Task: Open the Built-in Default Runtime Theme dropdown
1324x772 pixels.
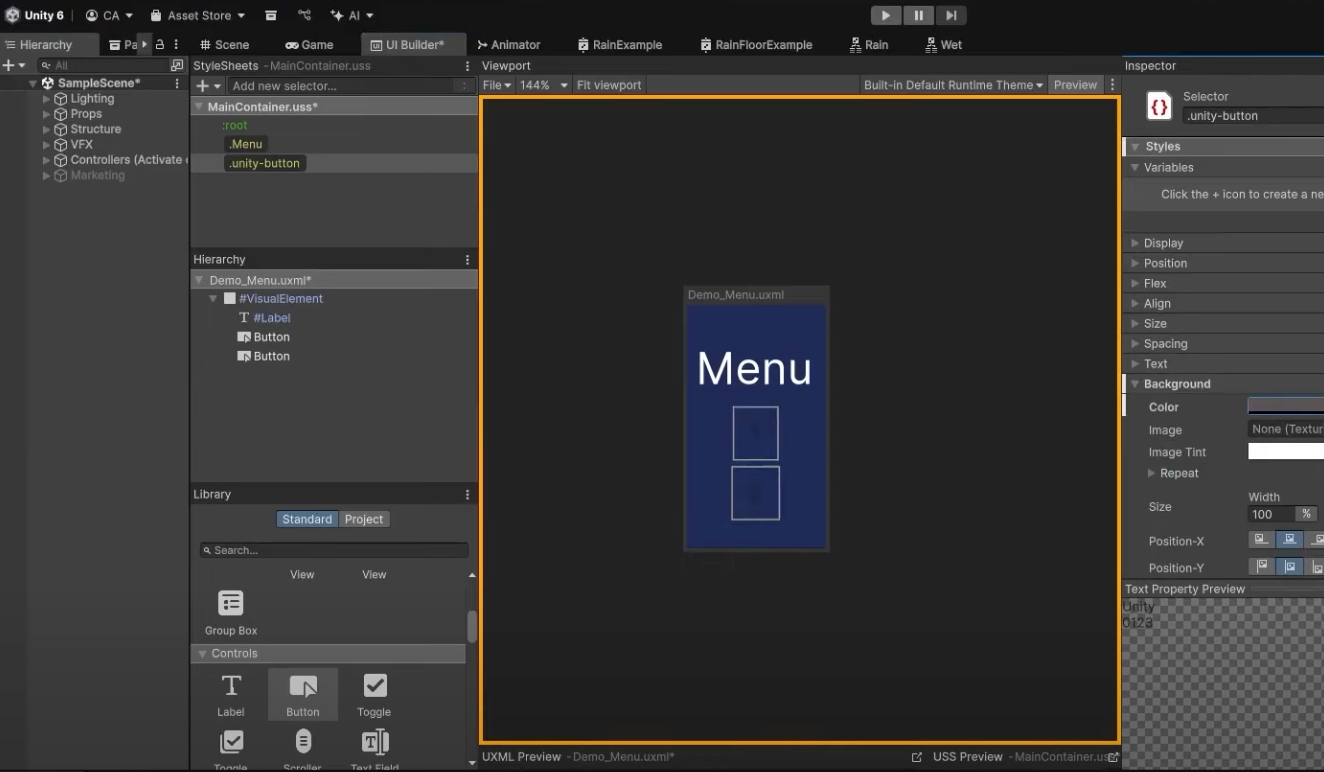Action: click(x=953, y=85)
